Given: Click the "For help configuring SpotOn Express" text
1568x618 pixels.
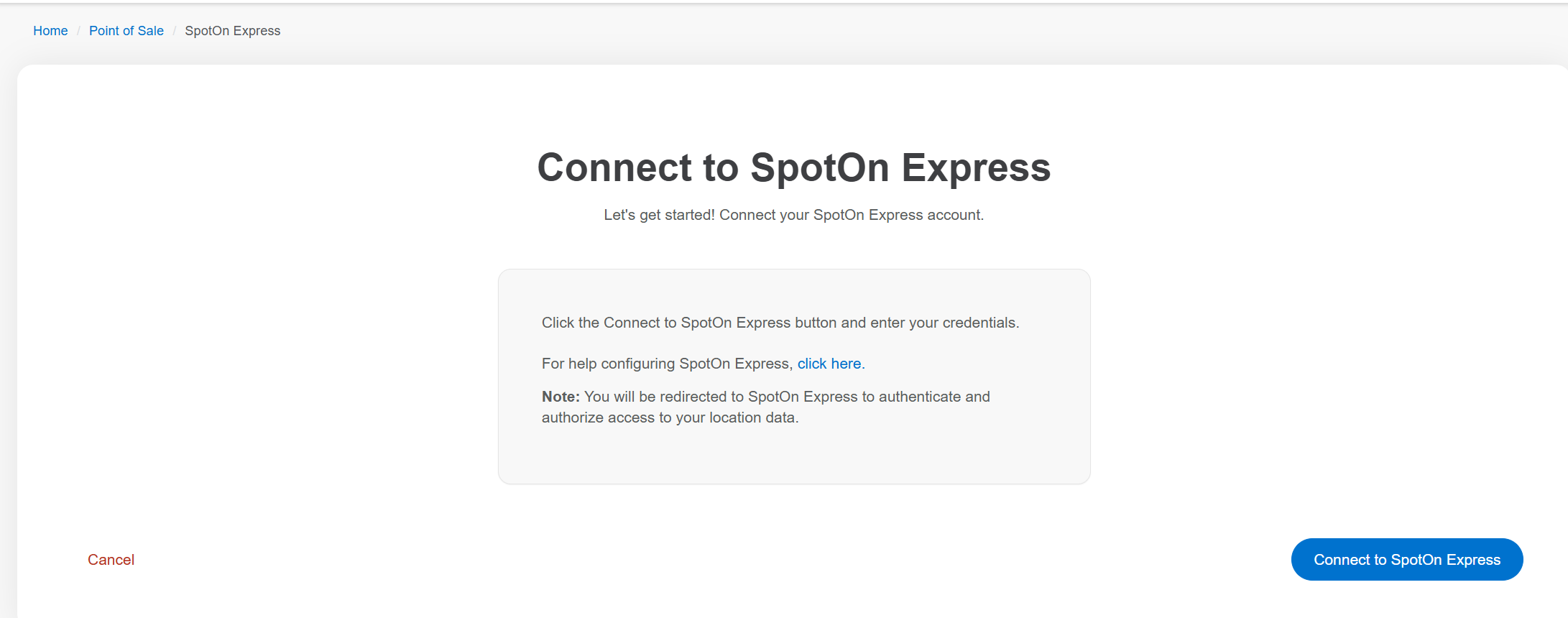Looking at the screenshot, I should (x=666, y=364).
